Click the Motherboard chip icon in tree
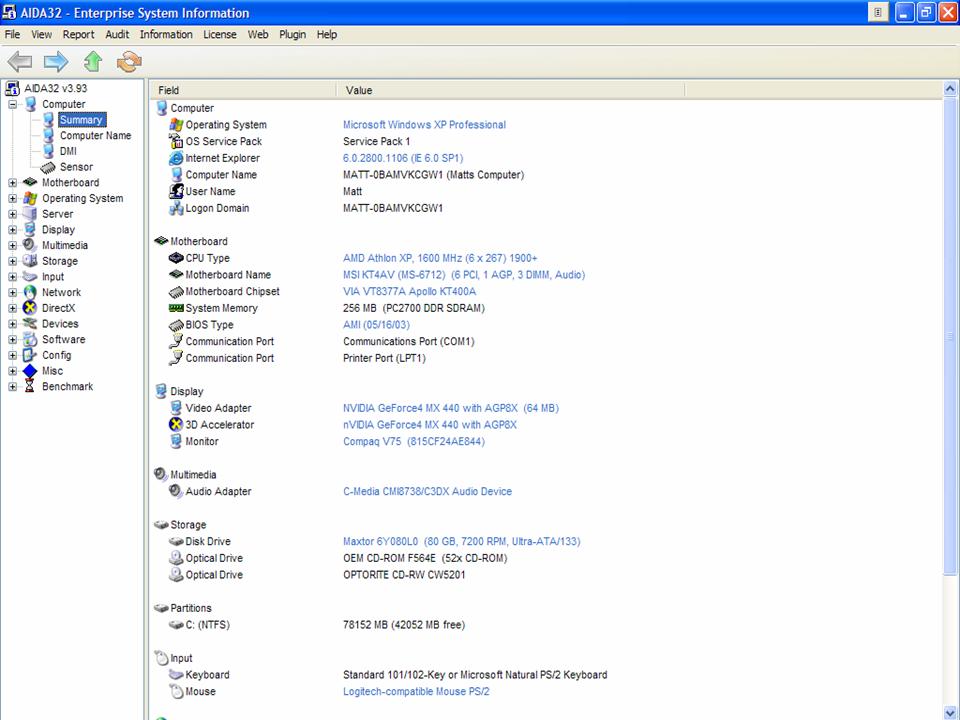Viewport: 960px width, 720px height. [x=29, y=182]
